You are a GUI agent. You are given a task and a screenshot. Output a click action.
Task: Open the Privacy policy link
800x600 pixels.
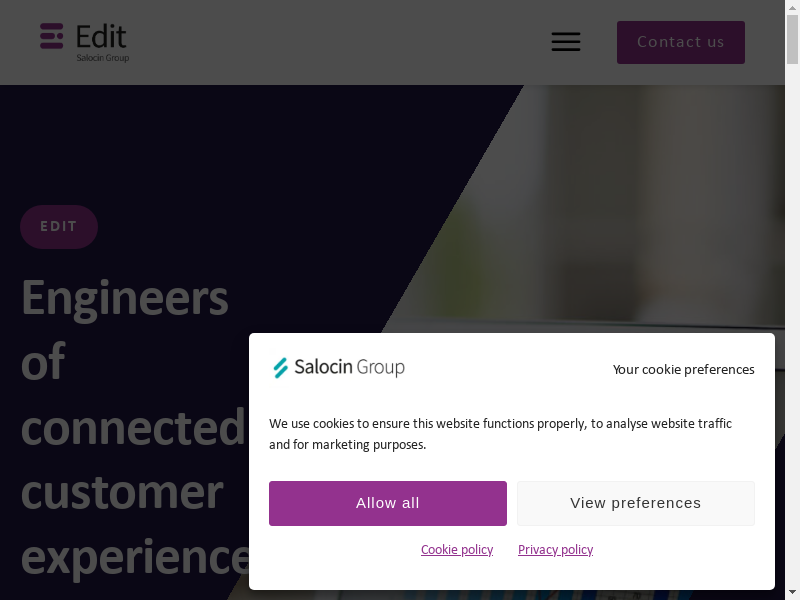pos(555,550)
